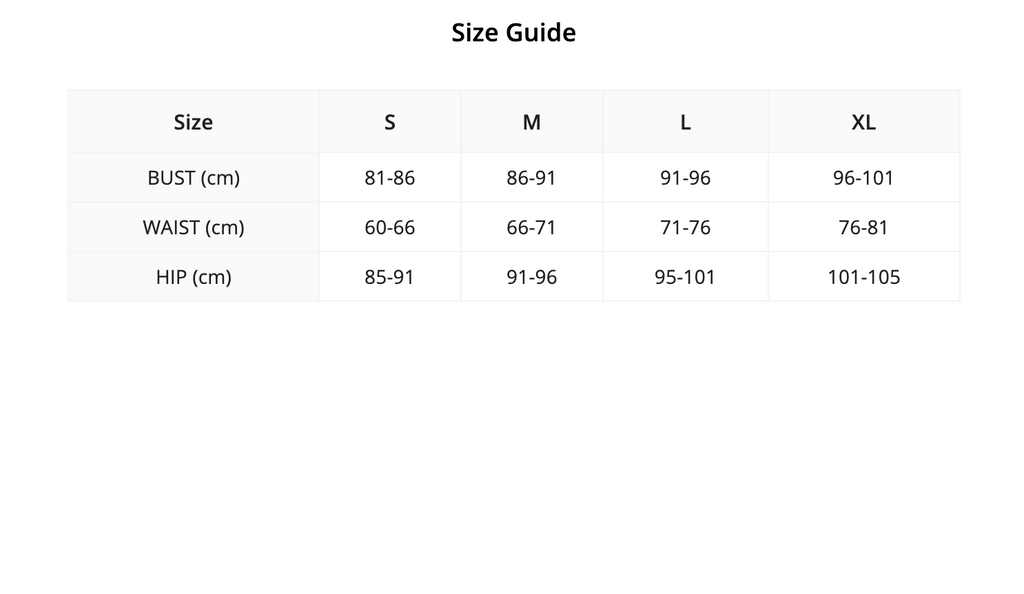Click waist value 60-66 for size S
The image size is (1024, 594).
pos(390,227)
